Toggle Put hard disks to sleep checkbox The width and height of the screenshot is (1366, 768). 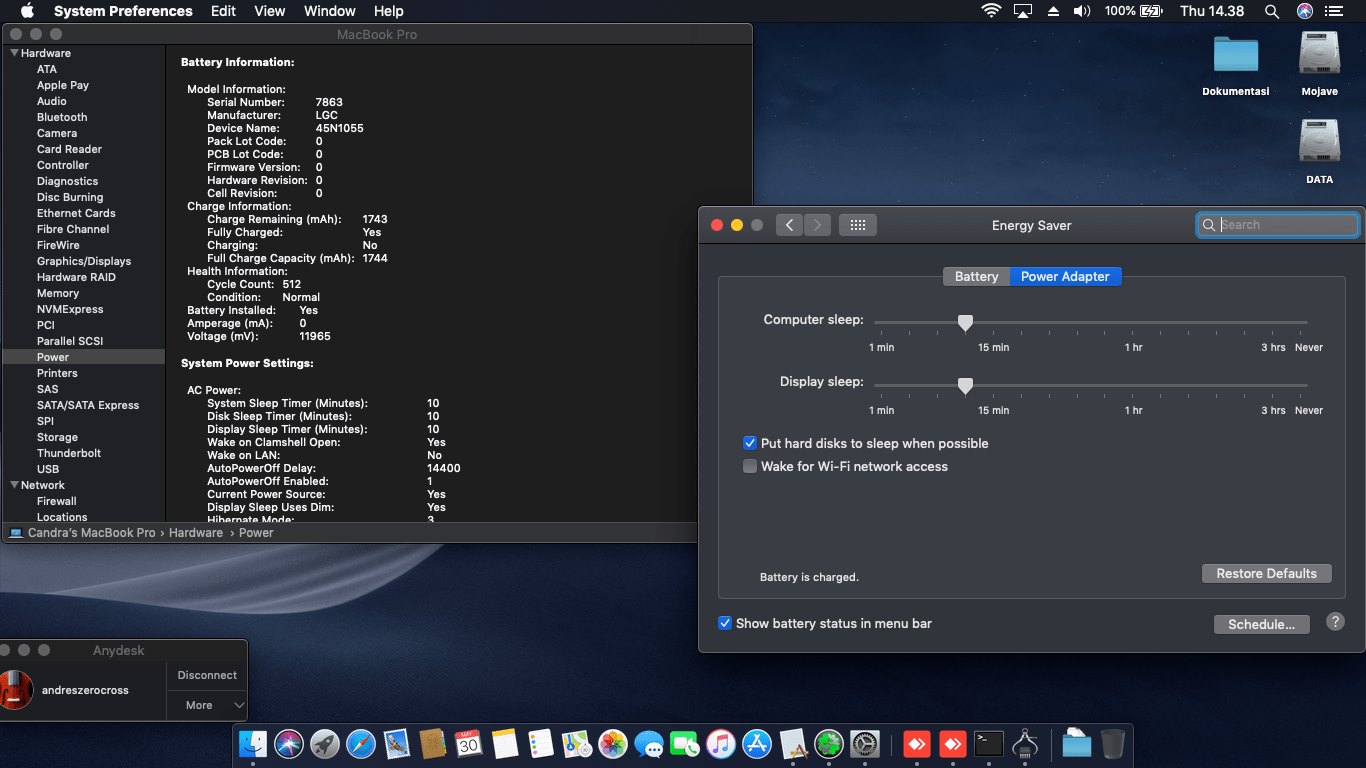click(750, 443)
